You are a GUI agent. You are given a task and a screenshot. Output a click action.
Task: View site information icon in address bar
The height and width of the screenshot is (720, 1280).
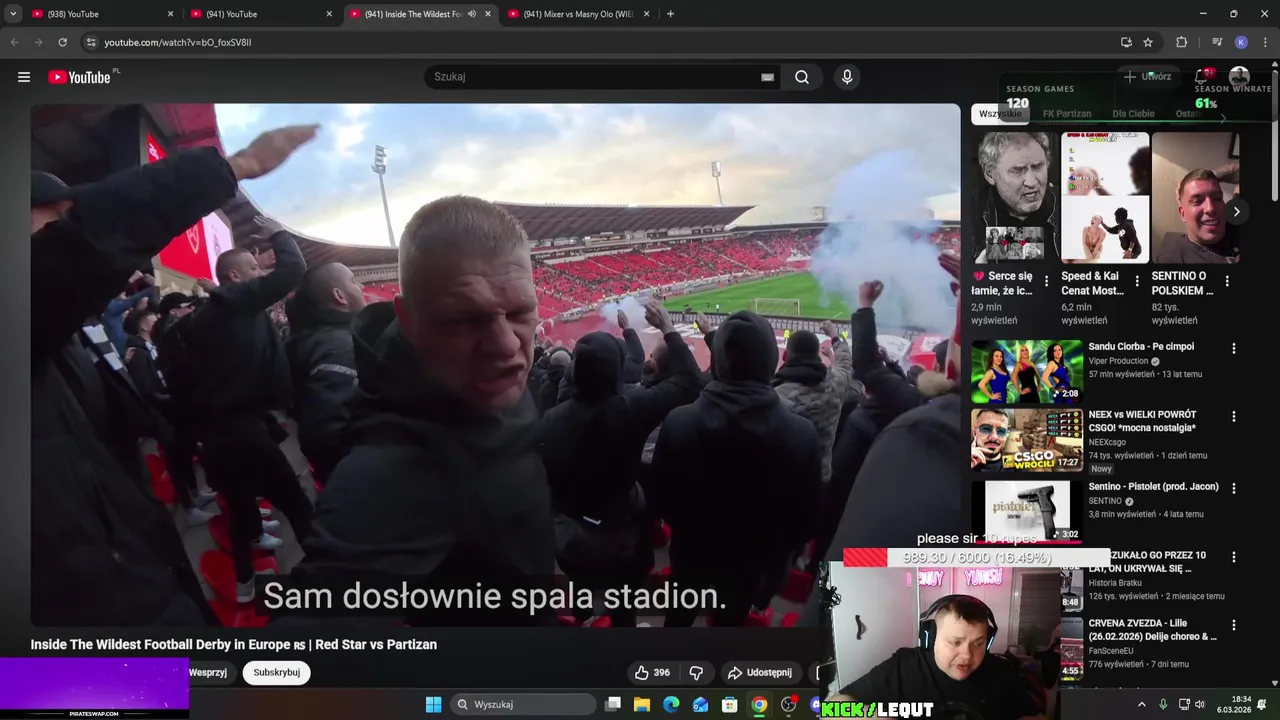point(90,42)
